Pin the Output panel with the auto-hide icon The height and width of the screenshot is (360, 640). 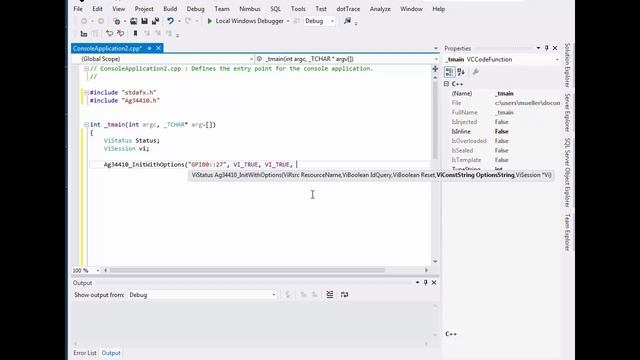(x=426, y=282)
